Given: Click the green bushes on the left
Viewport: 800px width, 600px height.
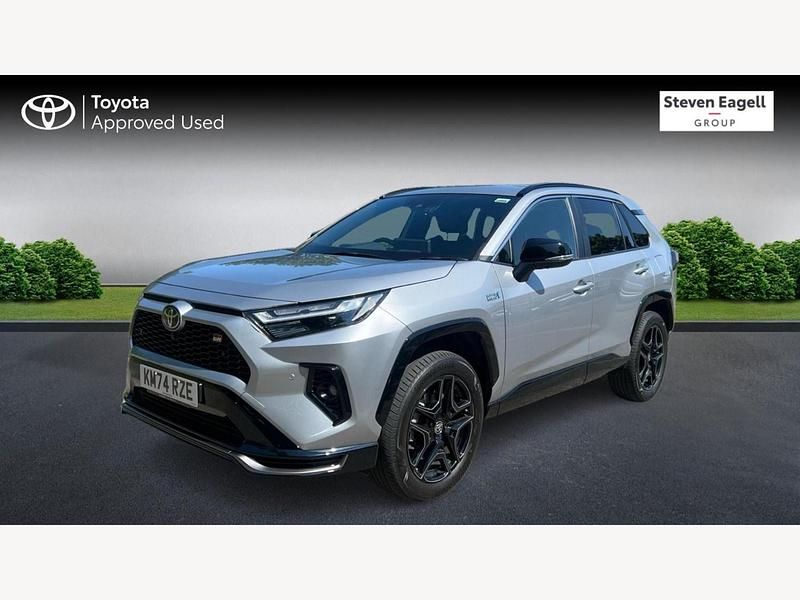Looking at the screenshot, I should 49,269.
